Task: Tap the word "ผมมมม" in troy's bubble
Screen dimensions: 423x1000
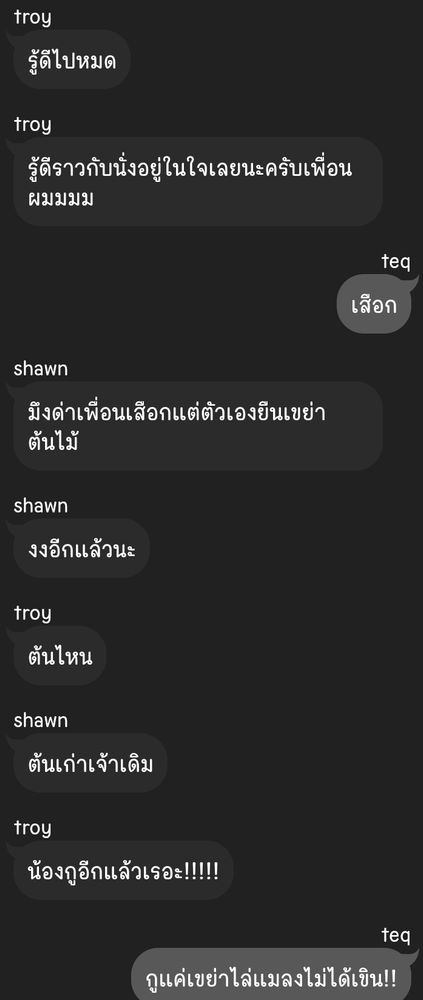Action: pos(61,198)
